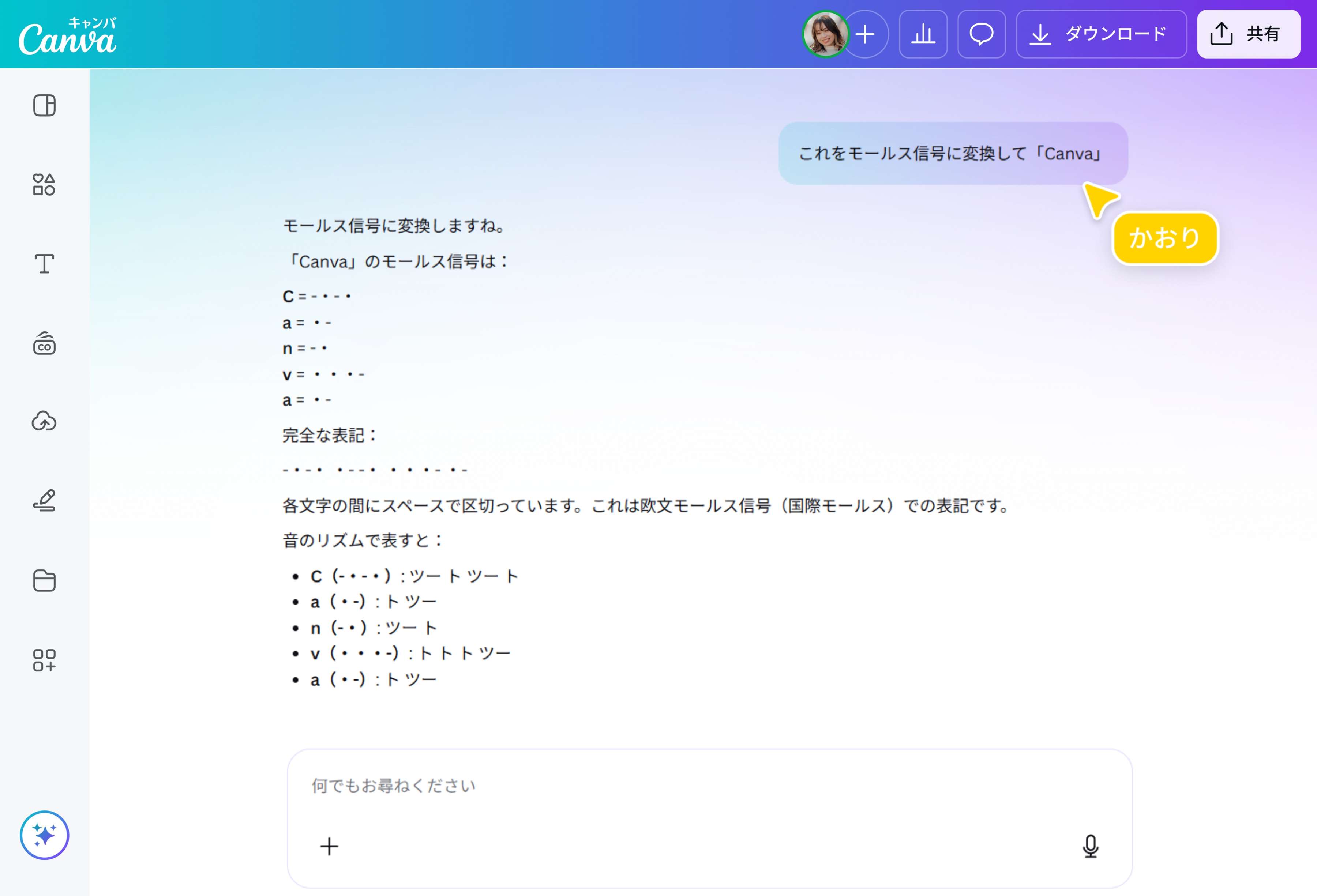Image resolution: width=1317 pixels, height=896 pixels.
Task: Click the user message bubble about Canva
Action: point(953,154)
